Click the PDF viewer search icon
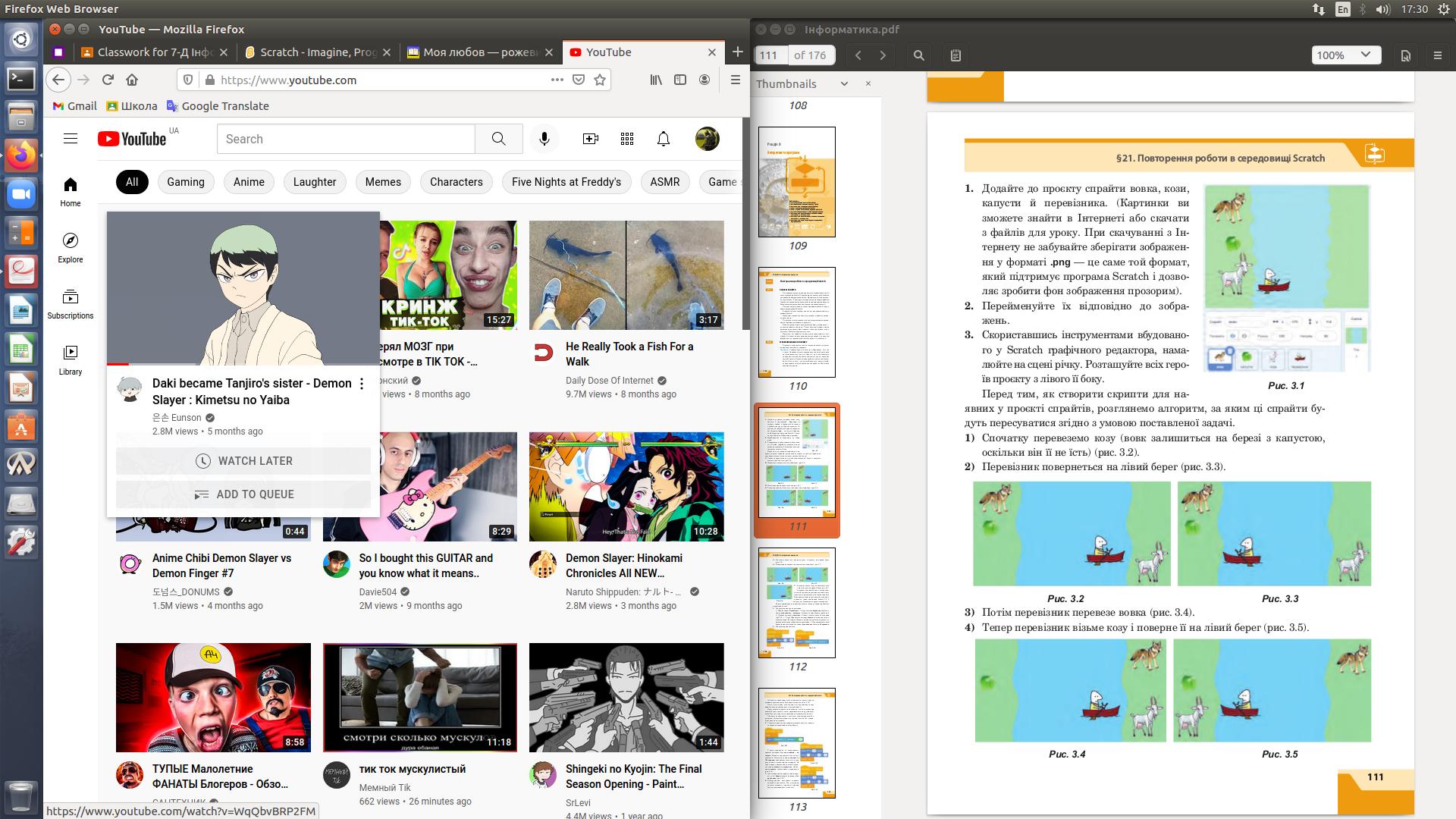 click(x=919, y=55)
